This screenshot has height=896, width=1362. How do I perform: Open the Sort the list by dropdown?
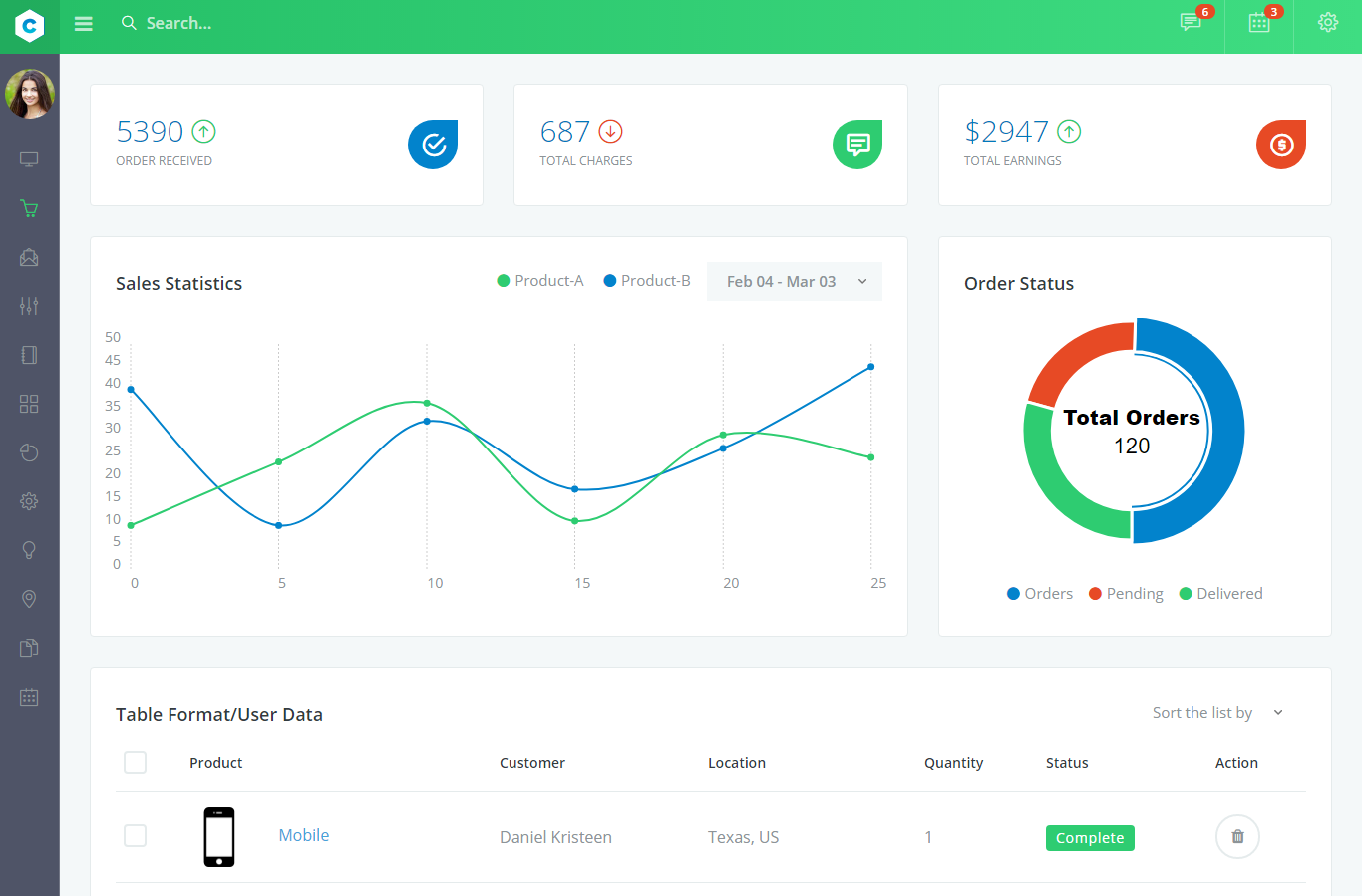1216,713
